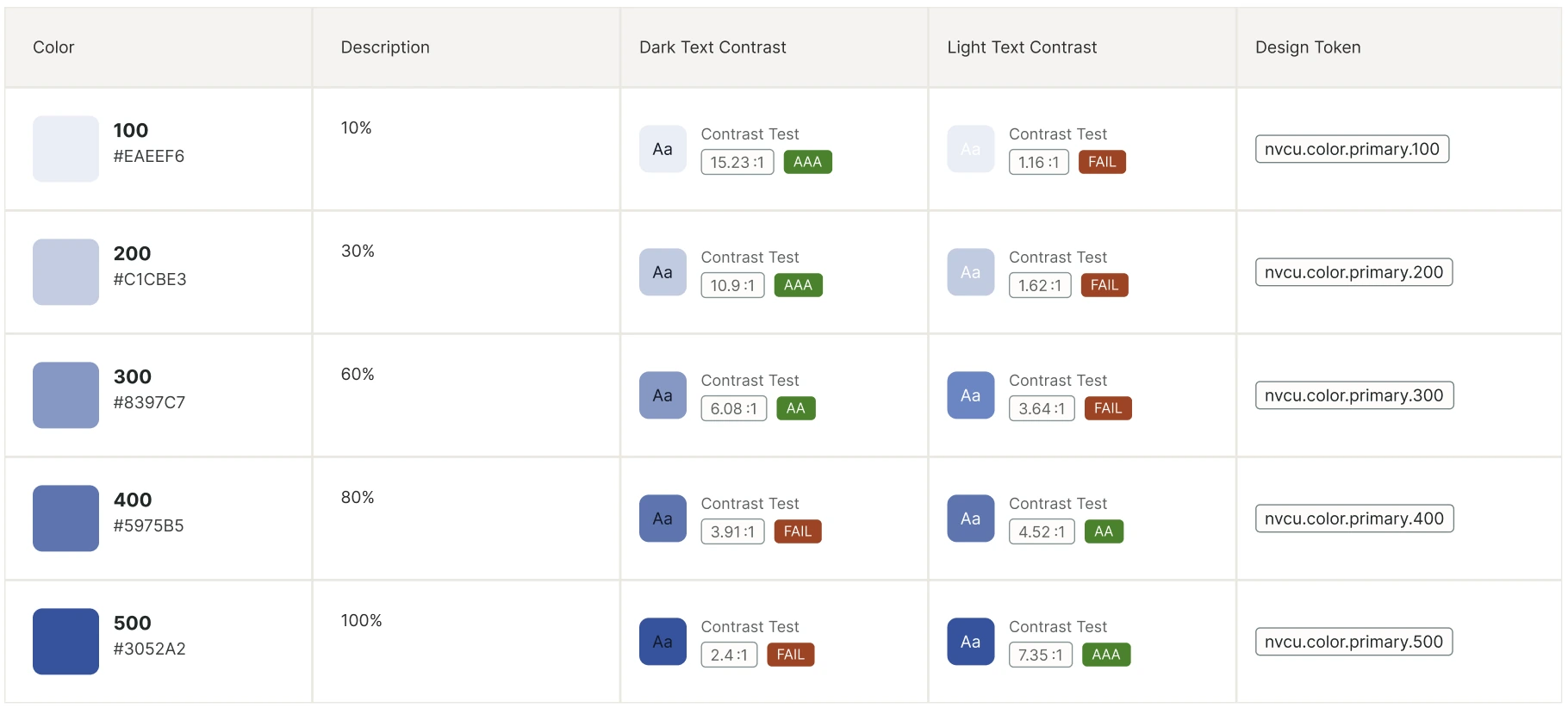This screenshot has width=1568, height=708.
Task: Click the dark text Aa sample for 300
Action: 663,395
